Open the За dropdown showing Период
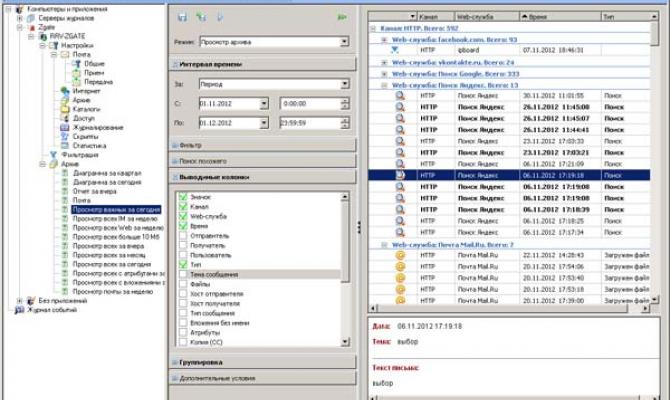This screenshot has height=400, width=670. [x=345, y=84]
